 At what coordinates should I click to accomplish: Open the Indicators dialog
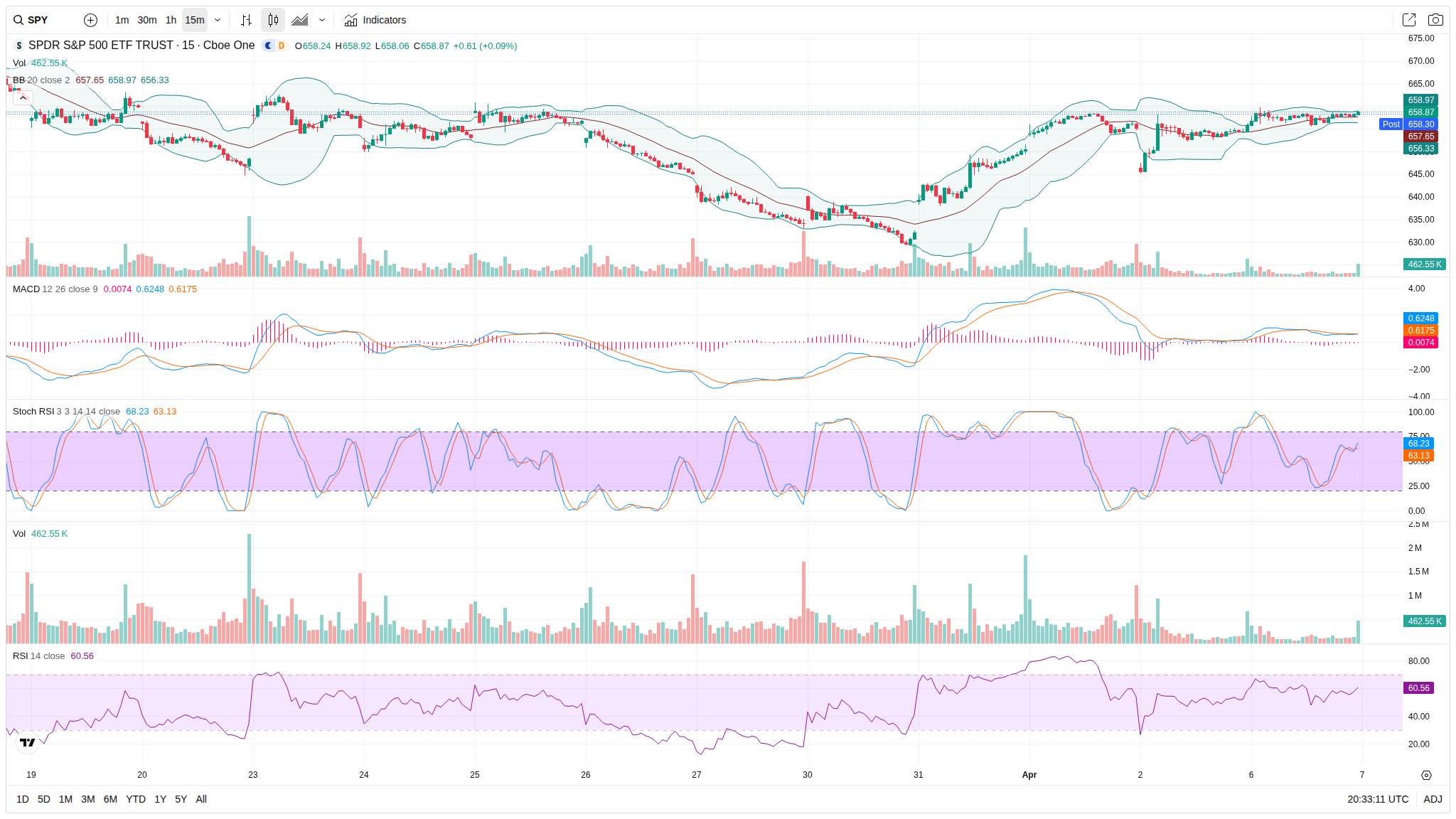click(x=375, y=20)
